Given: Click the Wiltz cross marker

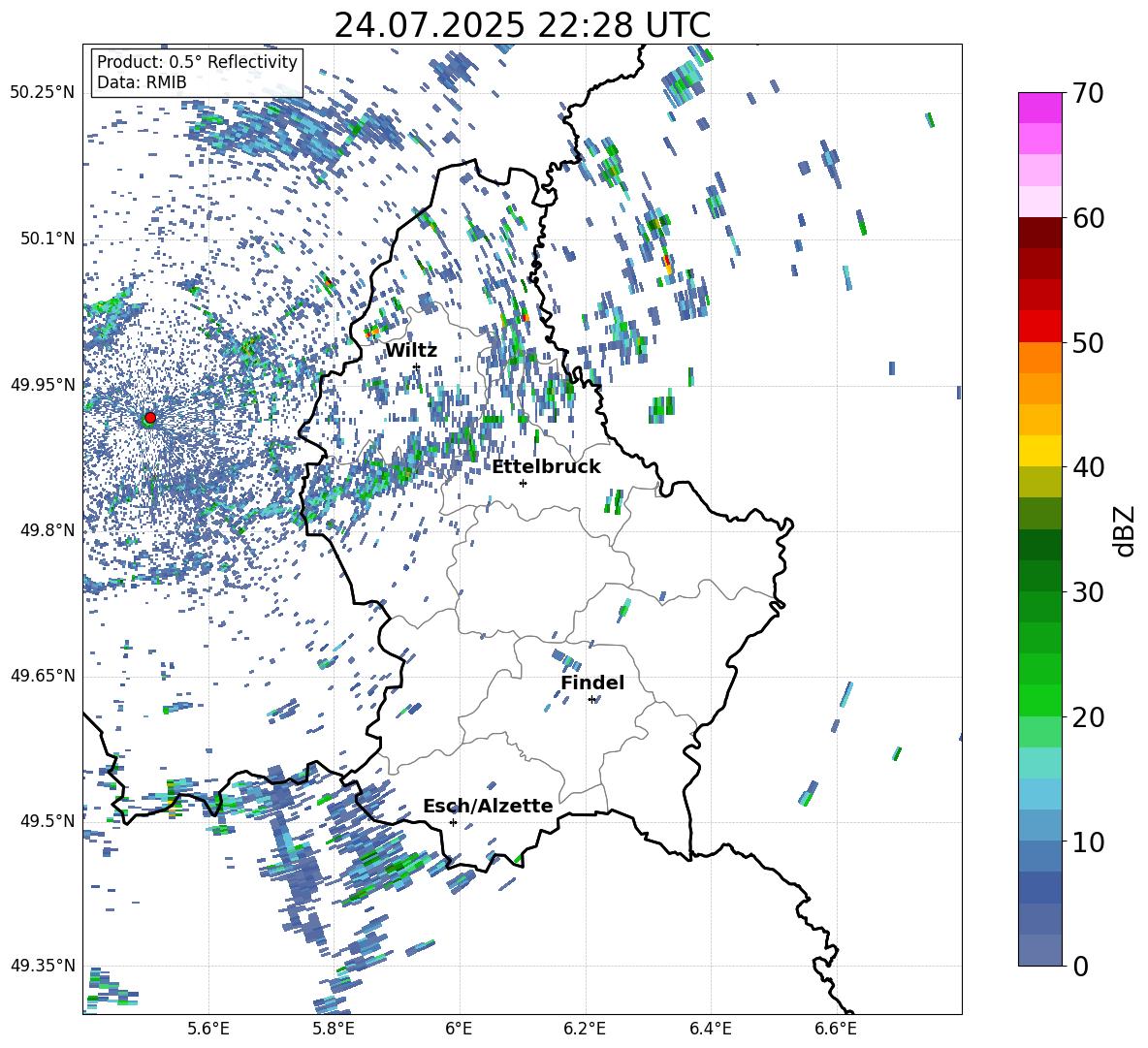Looking at the screenshot, I should (x=417, y=366).
